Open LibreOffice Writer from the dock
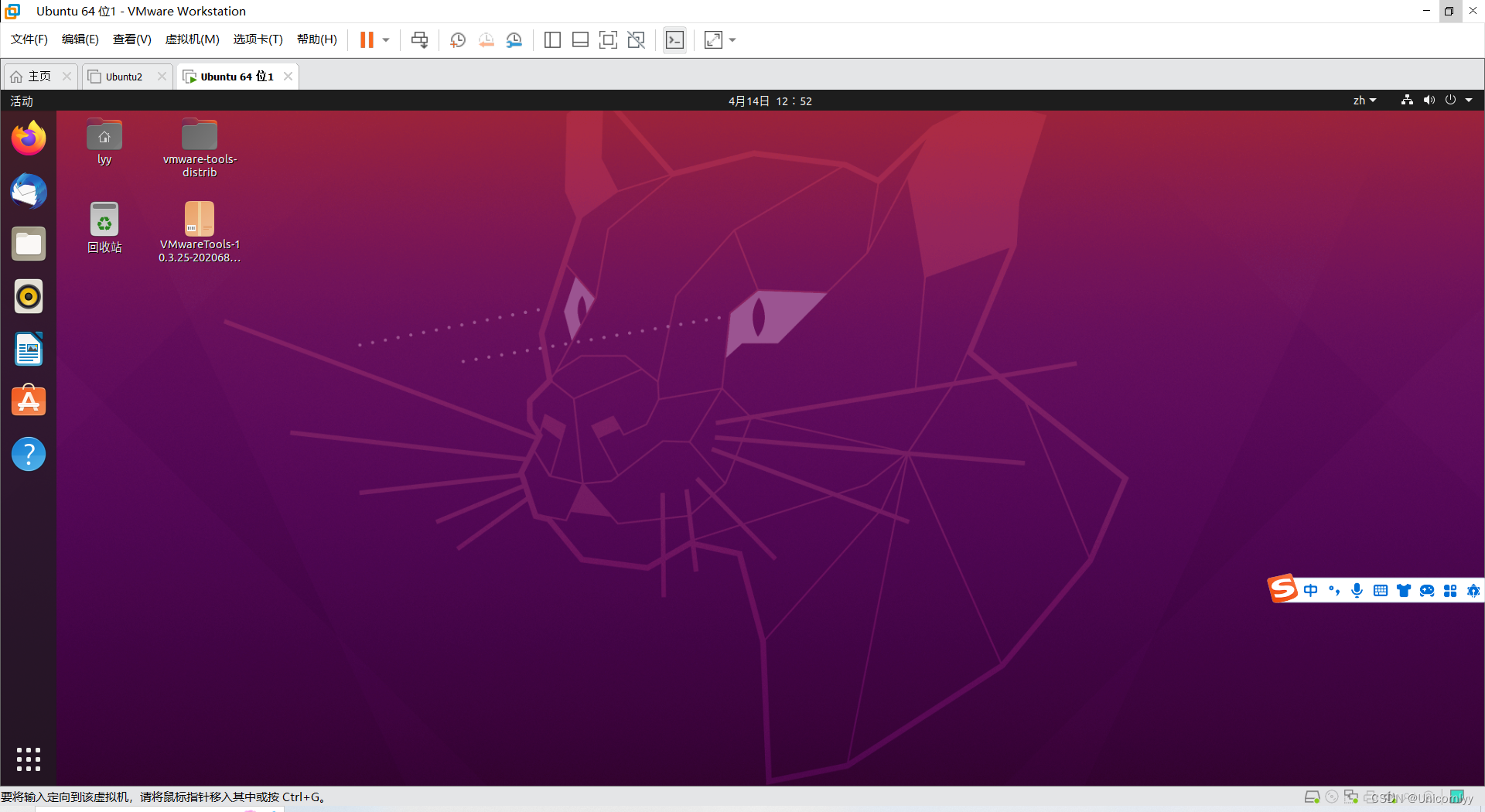Image resolution: width=1485 pixels, height=812 pixels. [x=29, y=349]
